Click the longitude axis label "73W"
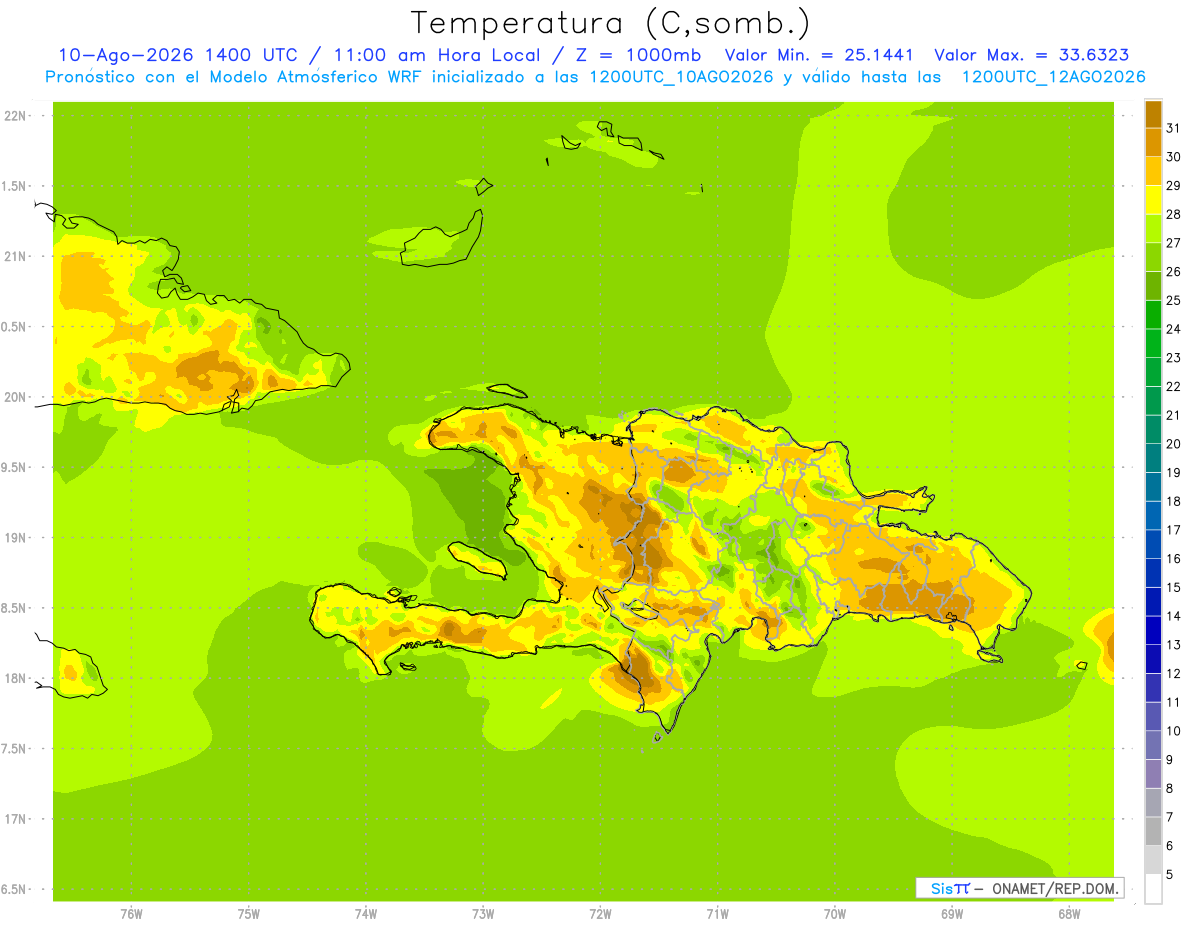This screenshot has width=1200, height=927. click(483, 913)
